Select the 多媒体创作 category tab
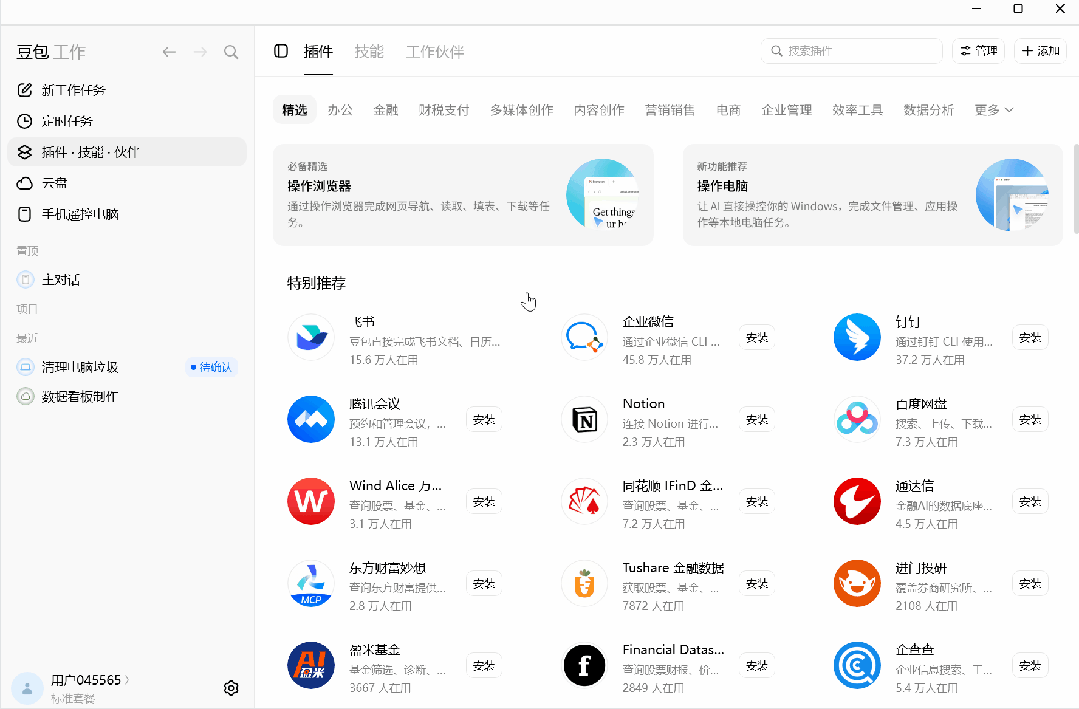The image size is (1079, 709). click(x=522, y=110)
